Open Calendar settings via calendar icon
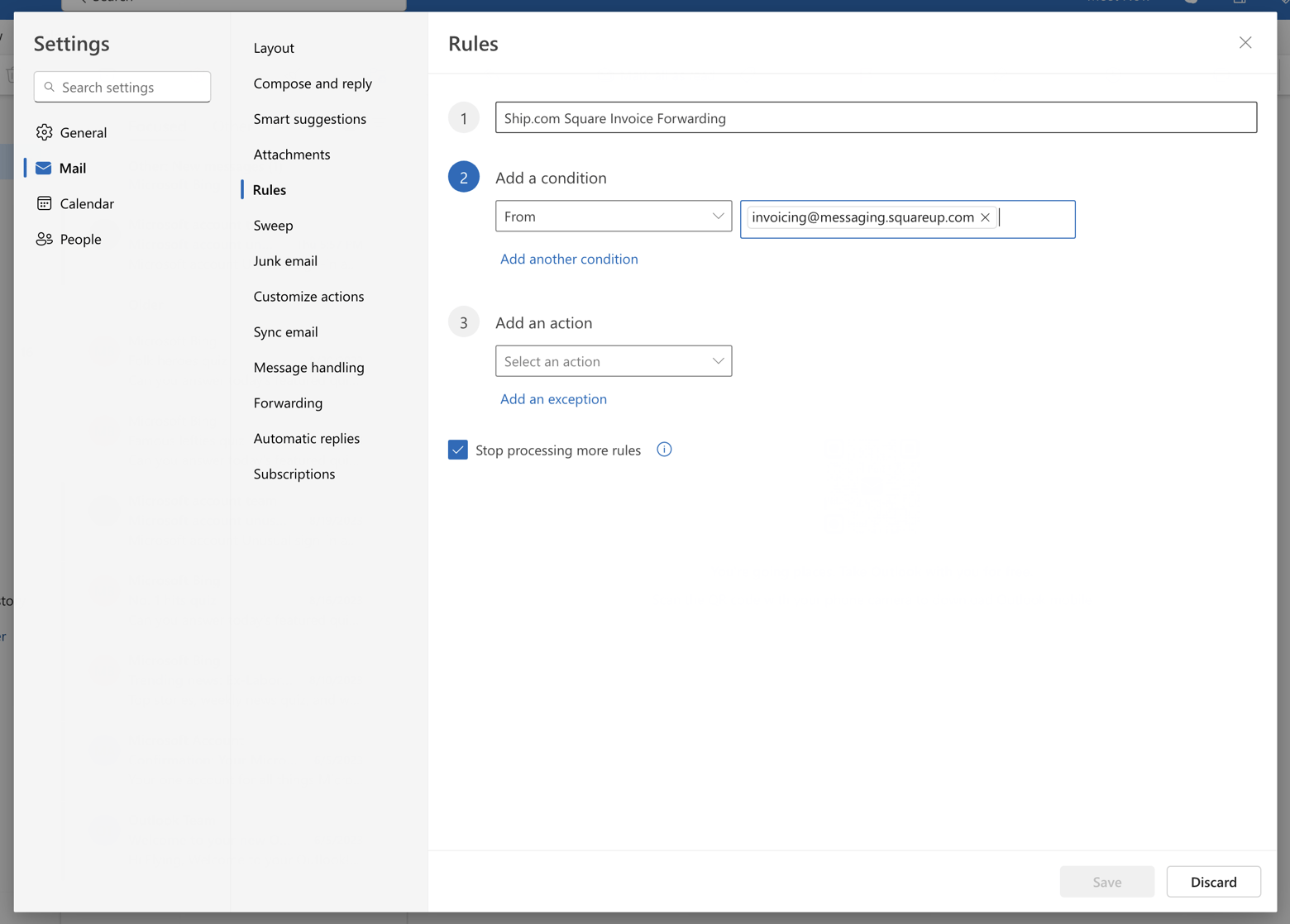Viewport: 1290px width, 924px height. (x=44, y=203)
